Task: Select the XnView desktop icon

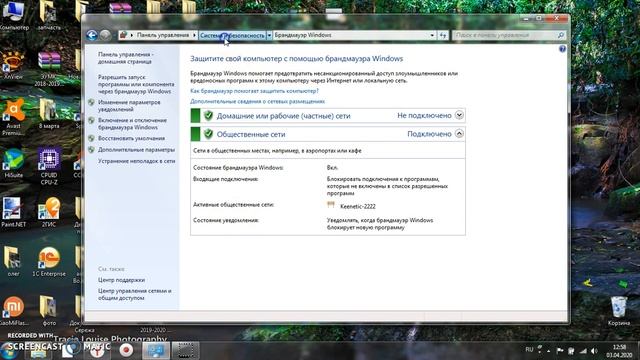Action: pos(14,65)
